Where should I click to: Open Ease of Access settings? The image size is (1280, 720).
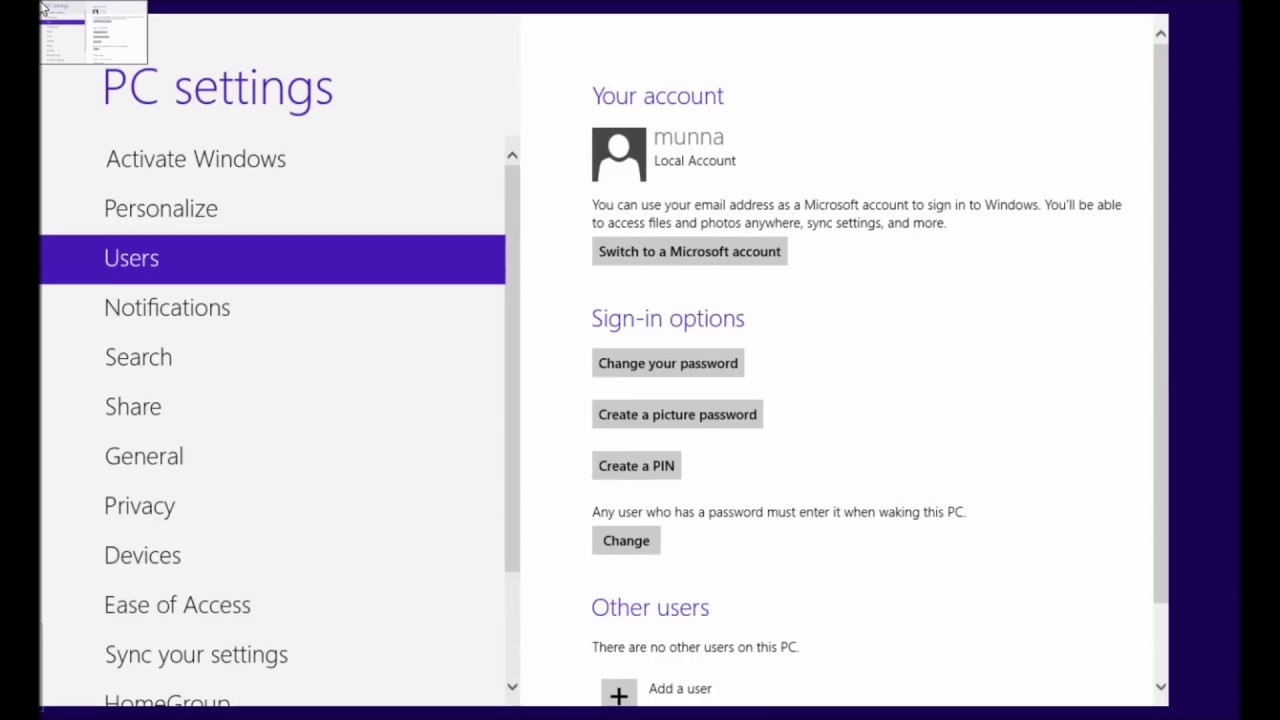[177, 605]
